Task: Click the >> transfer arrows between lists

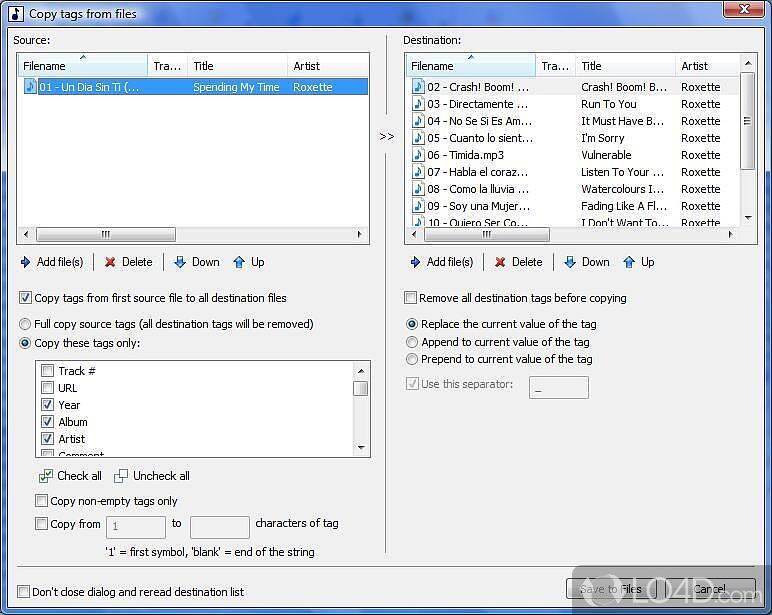Action: [x=386, y=136]
